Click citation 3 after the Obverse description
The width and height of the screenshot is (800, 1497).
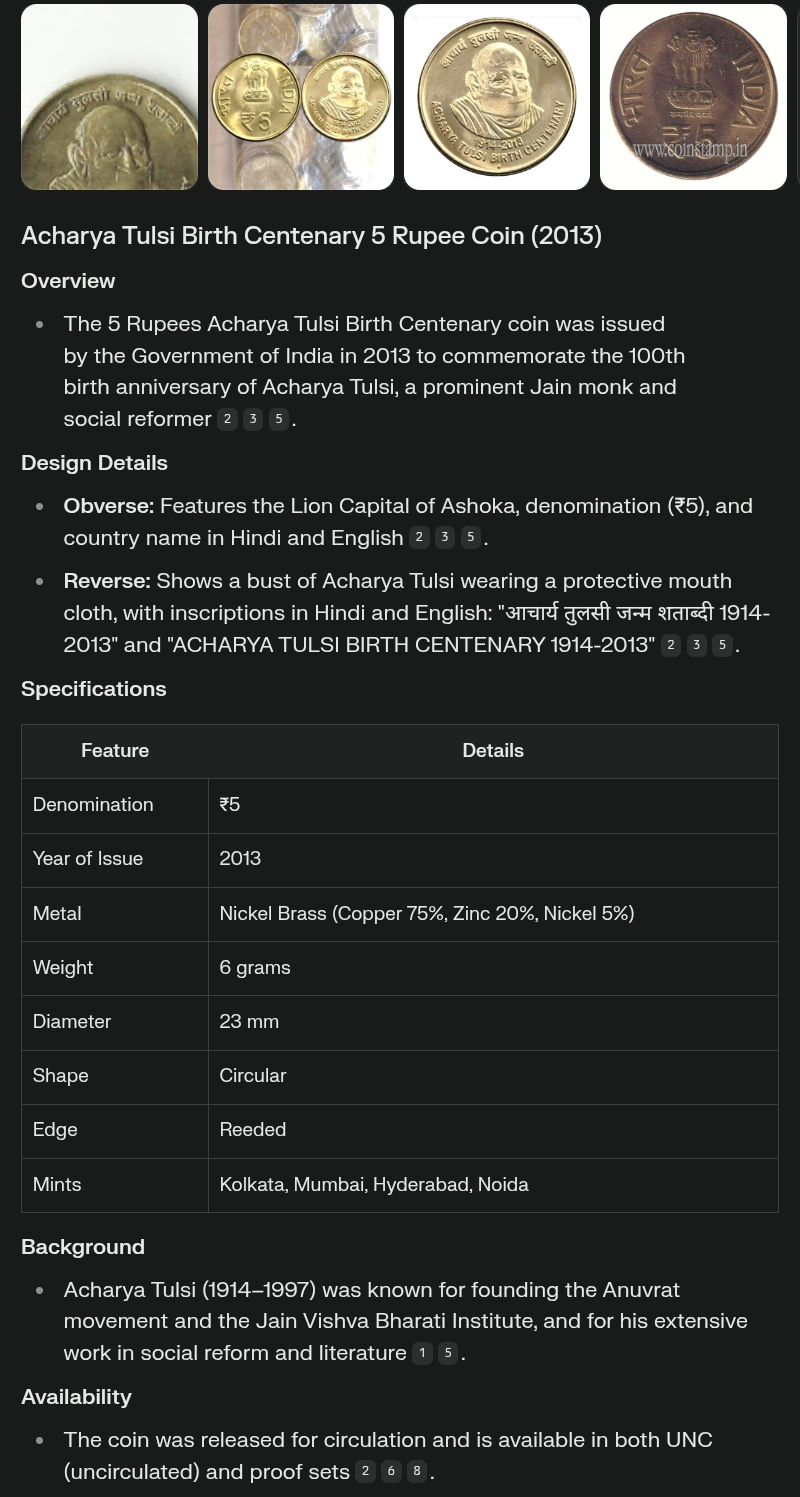(x=445, y=538)
